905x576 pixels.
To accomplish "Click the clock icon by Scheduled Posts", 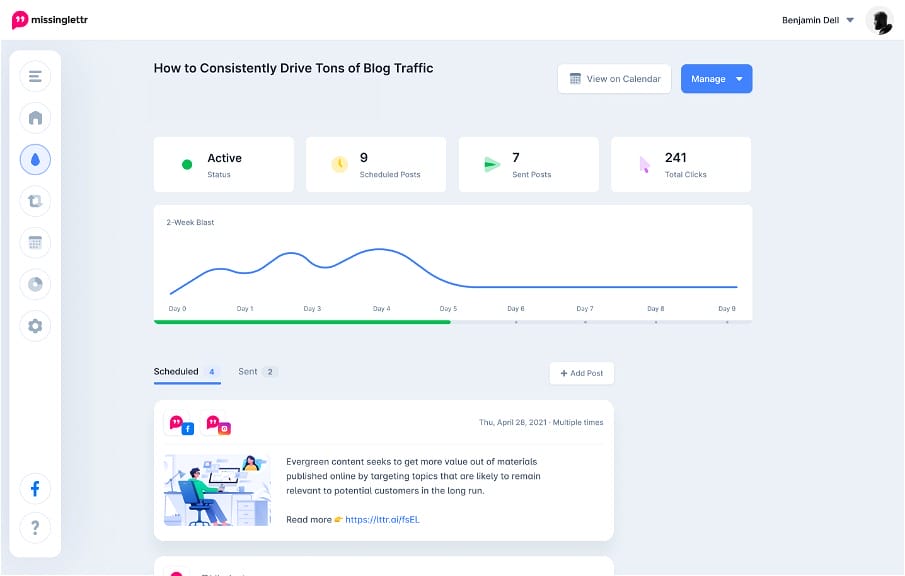I will [x=339, y=164].
